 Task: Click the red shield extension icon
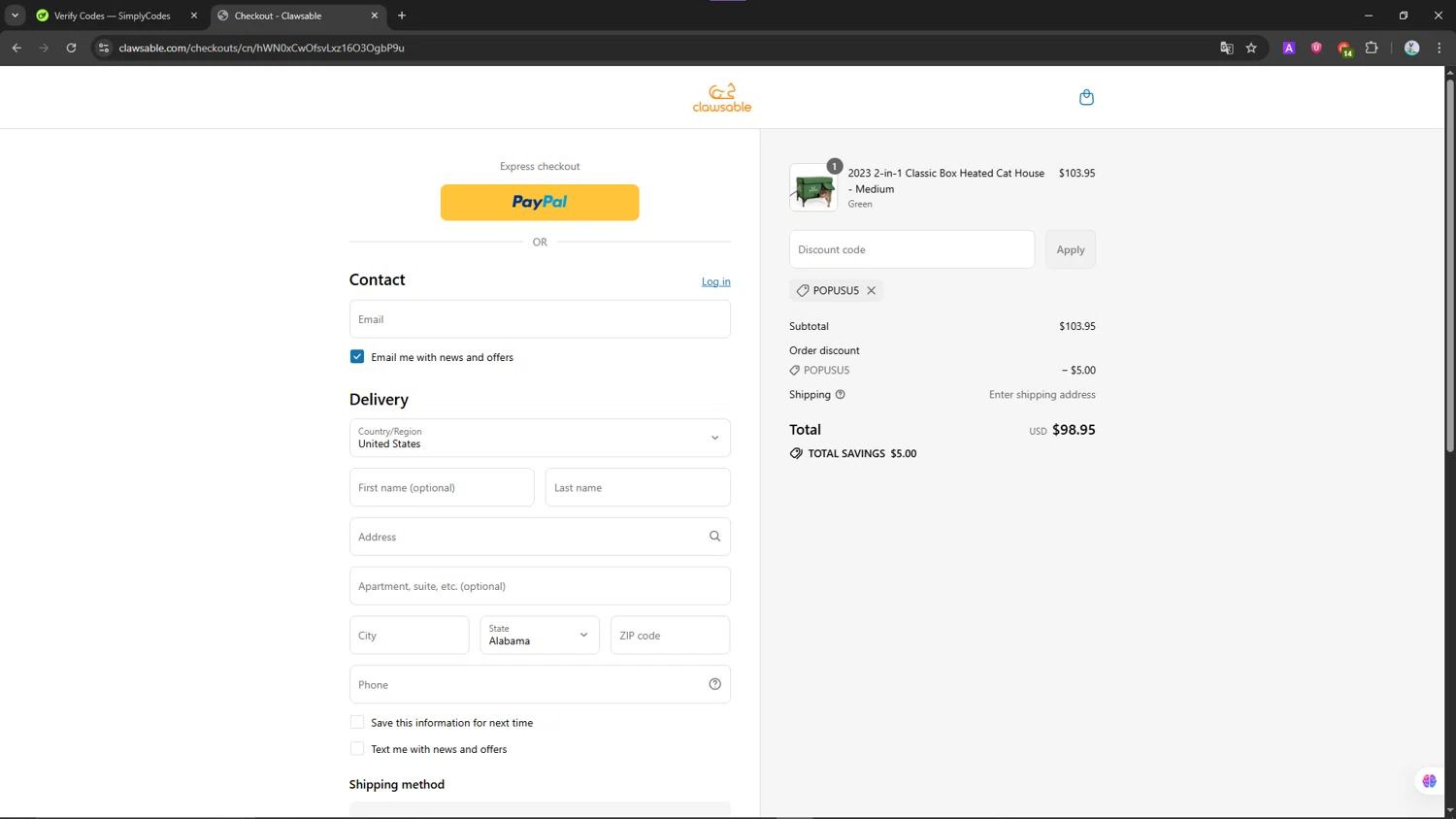coord(1316,48)
